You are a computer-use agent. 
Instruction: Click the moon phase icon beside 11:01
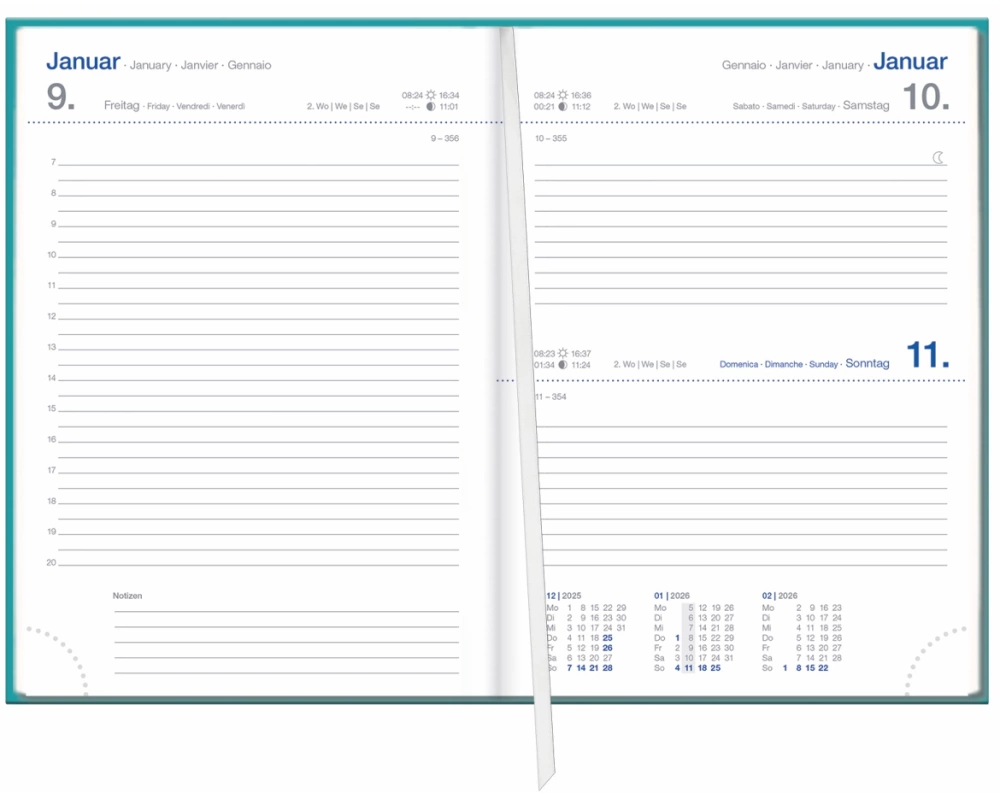pyautogui.click(x=431, y=106)
